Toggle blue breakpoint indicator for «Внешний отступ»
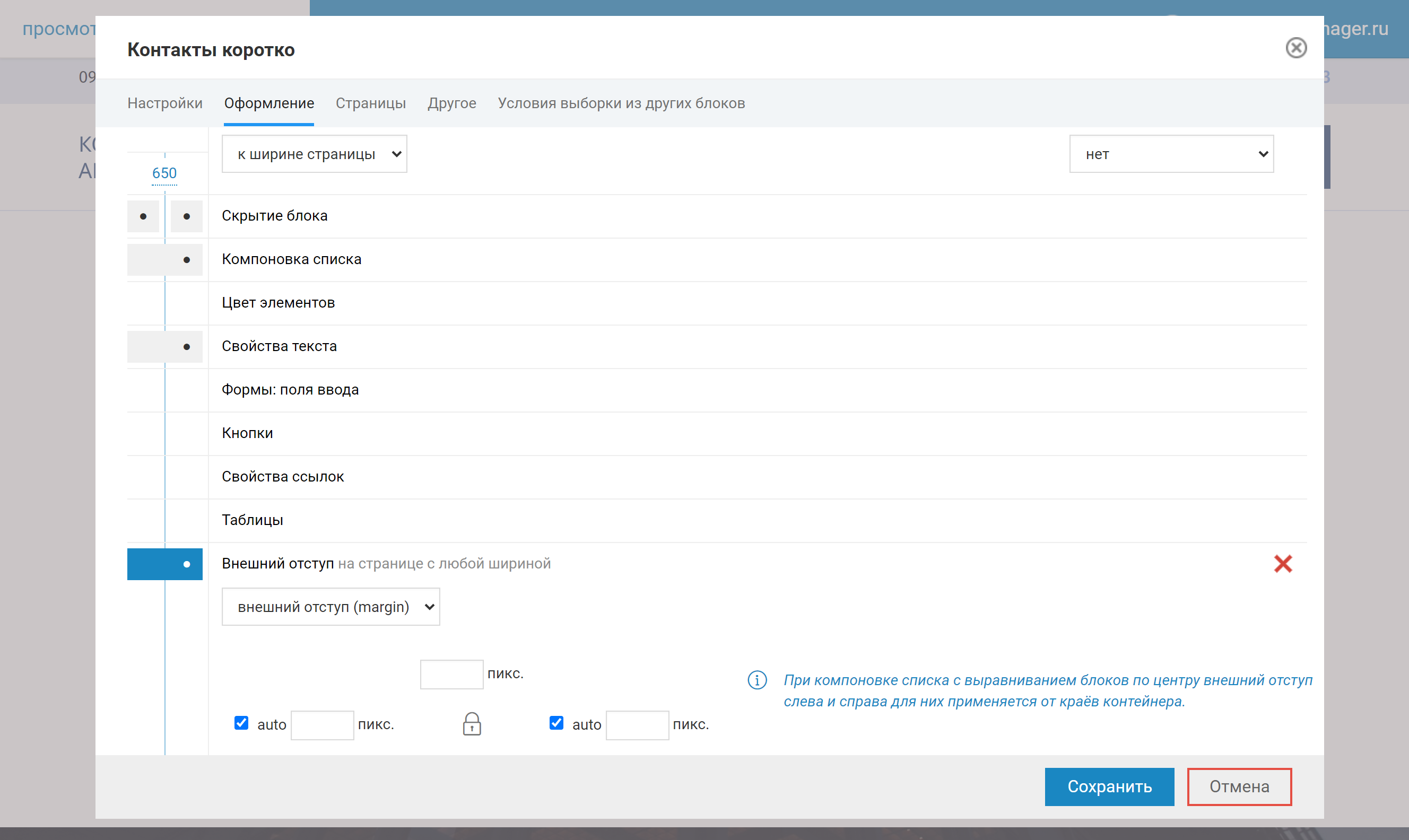 pyautogui.click(x=187, y=564)
